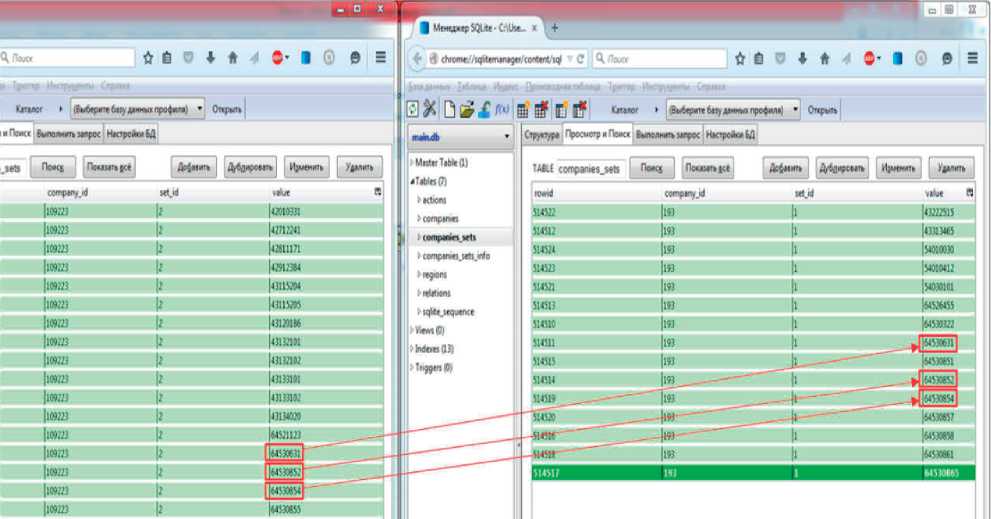Click the bookmark star in left browser window
Image resolution: width=991 pixels, height=519 pixels.
pos(149,59)
